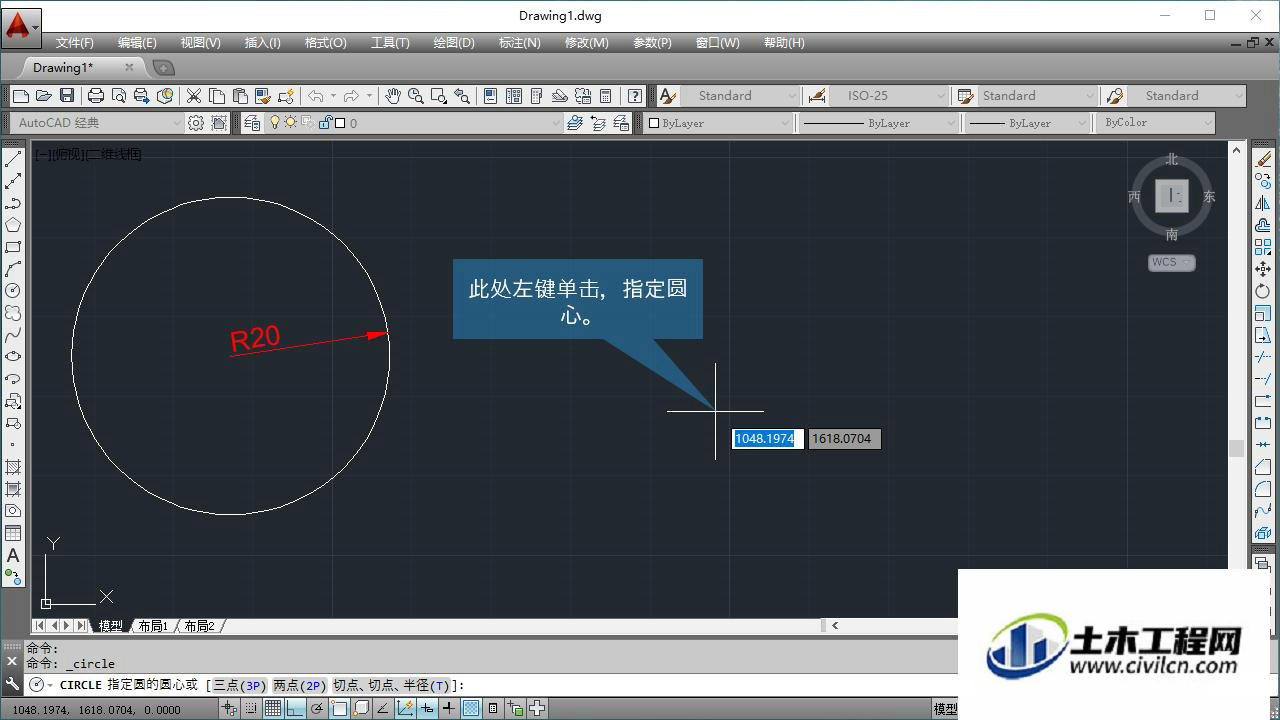Toggle Grid Display in the status bar
This screenshot has height=720, width=1280.
(273, 709)
